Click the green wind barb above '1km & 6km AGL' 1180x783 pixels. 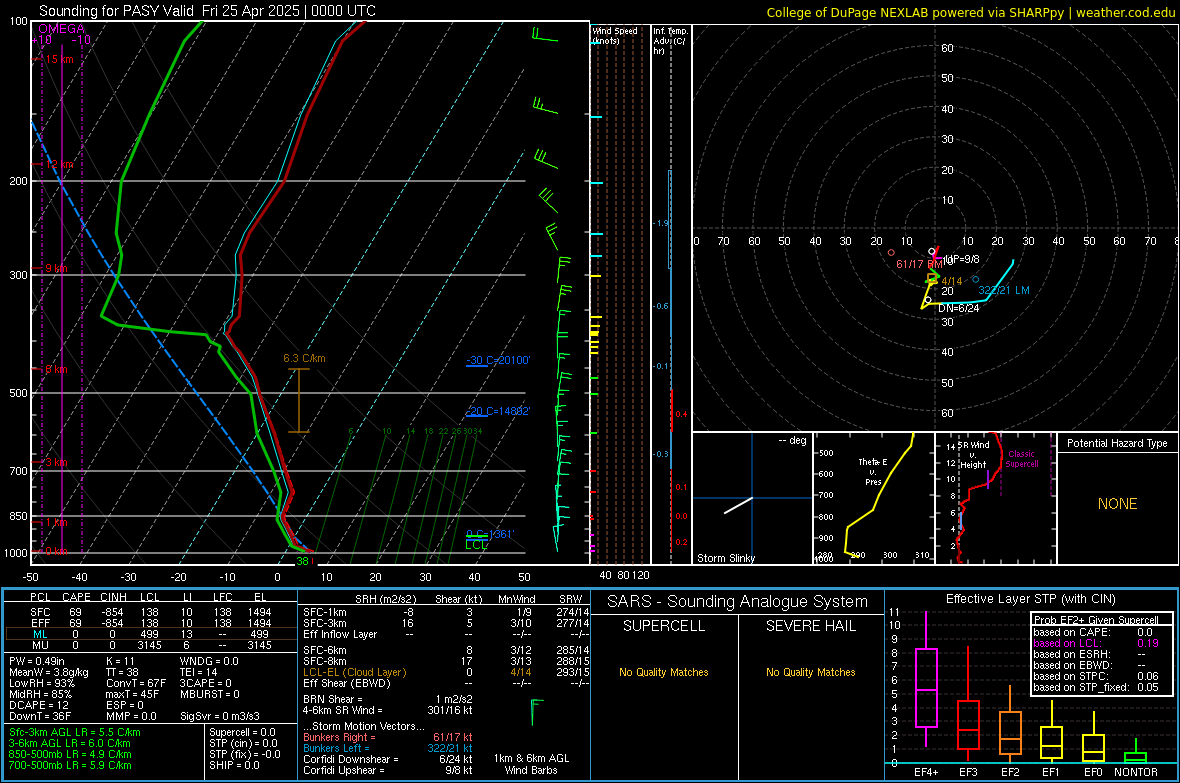point(536,711)
